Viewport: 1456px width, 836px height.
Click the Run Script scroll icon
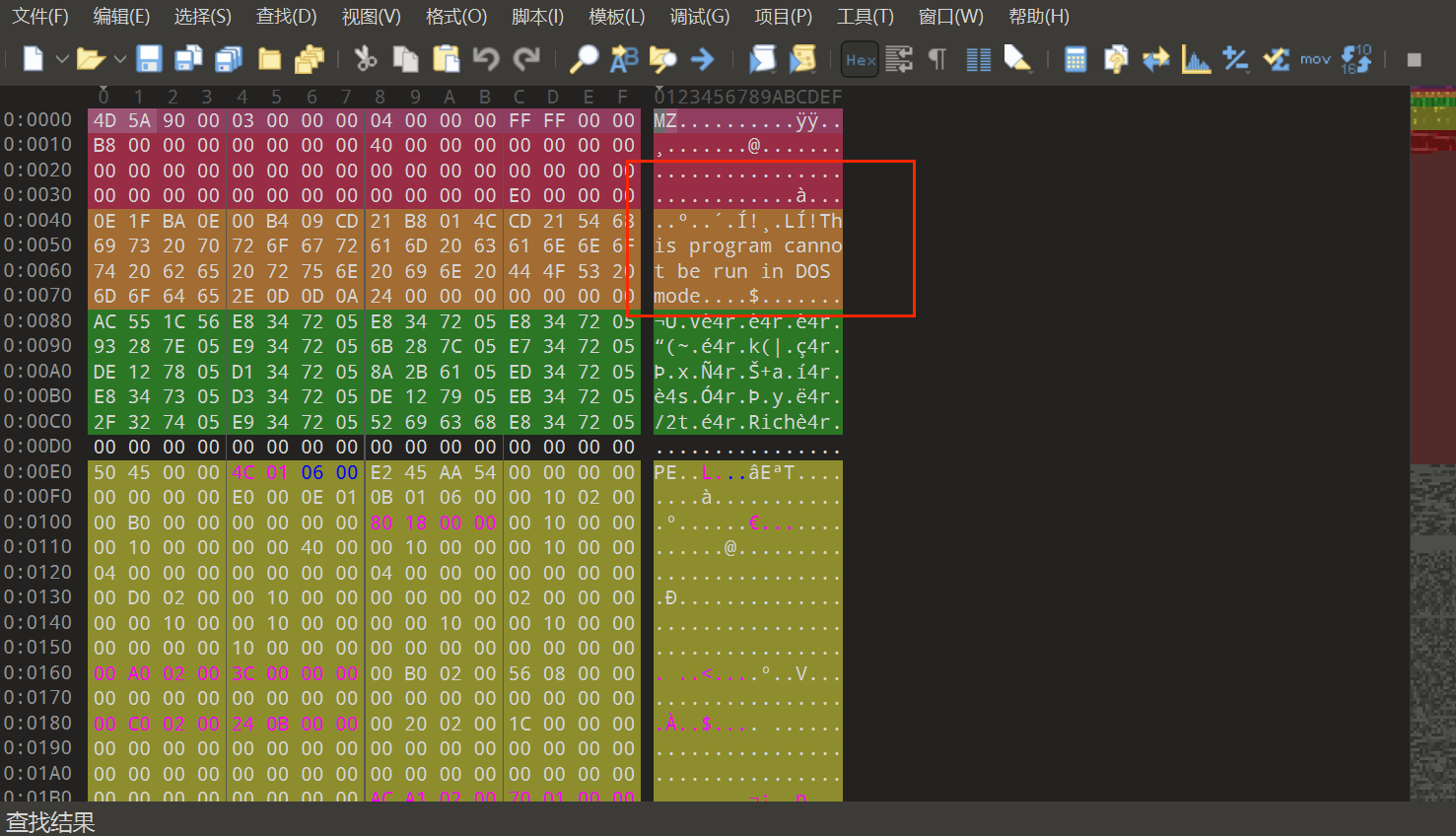point(762,59)
